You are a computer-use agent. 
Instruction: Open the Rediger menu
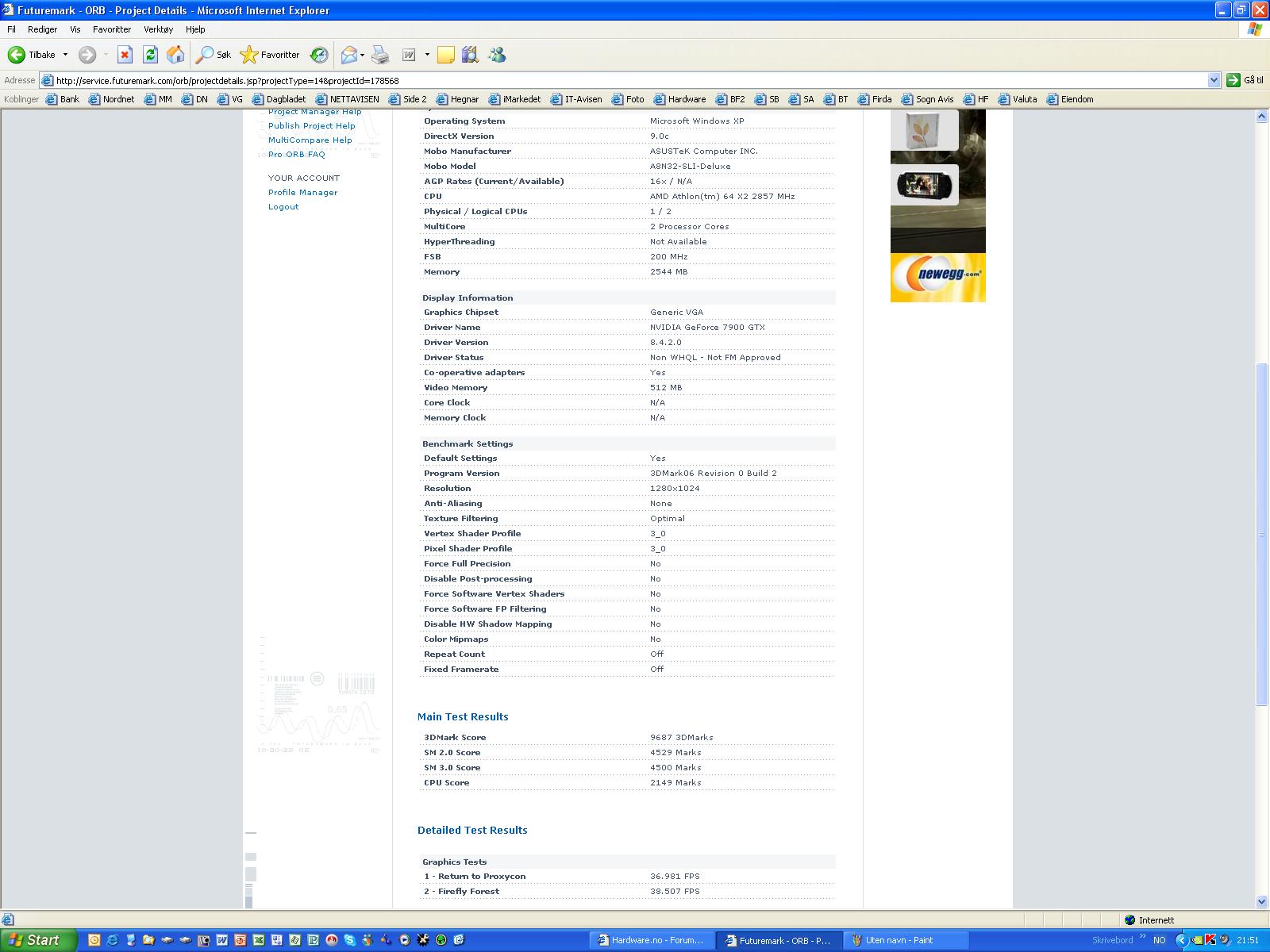(42, 29)
